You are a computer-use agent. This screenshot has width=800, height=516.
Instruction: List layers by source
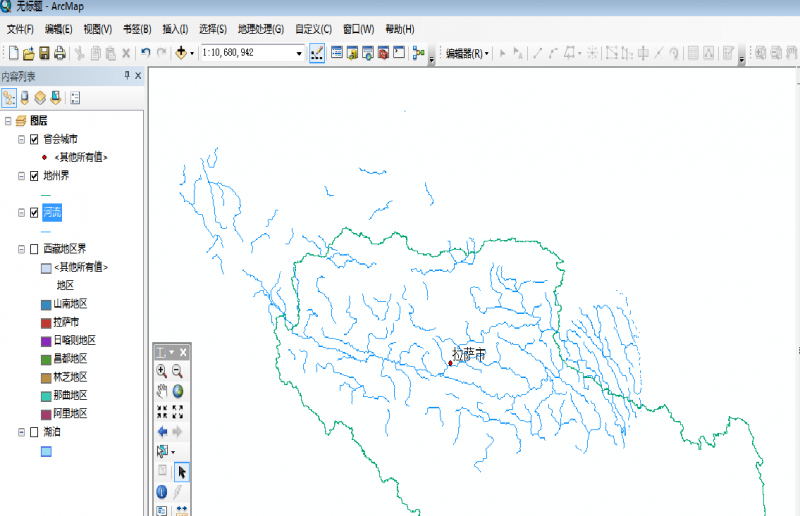tap(24, 98)
